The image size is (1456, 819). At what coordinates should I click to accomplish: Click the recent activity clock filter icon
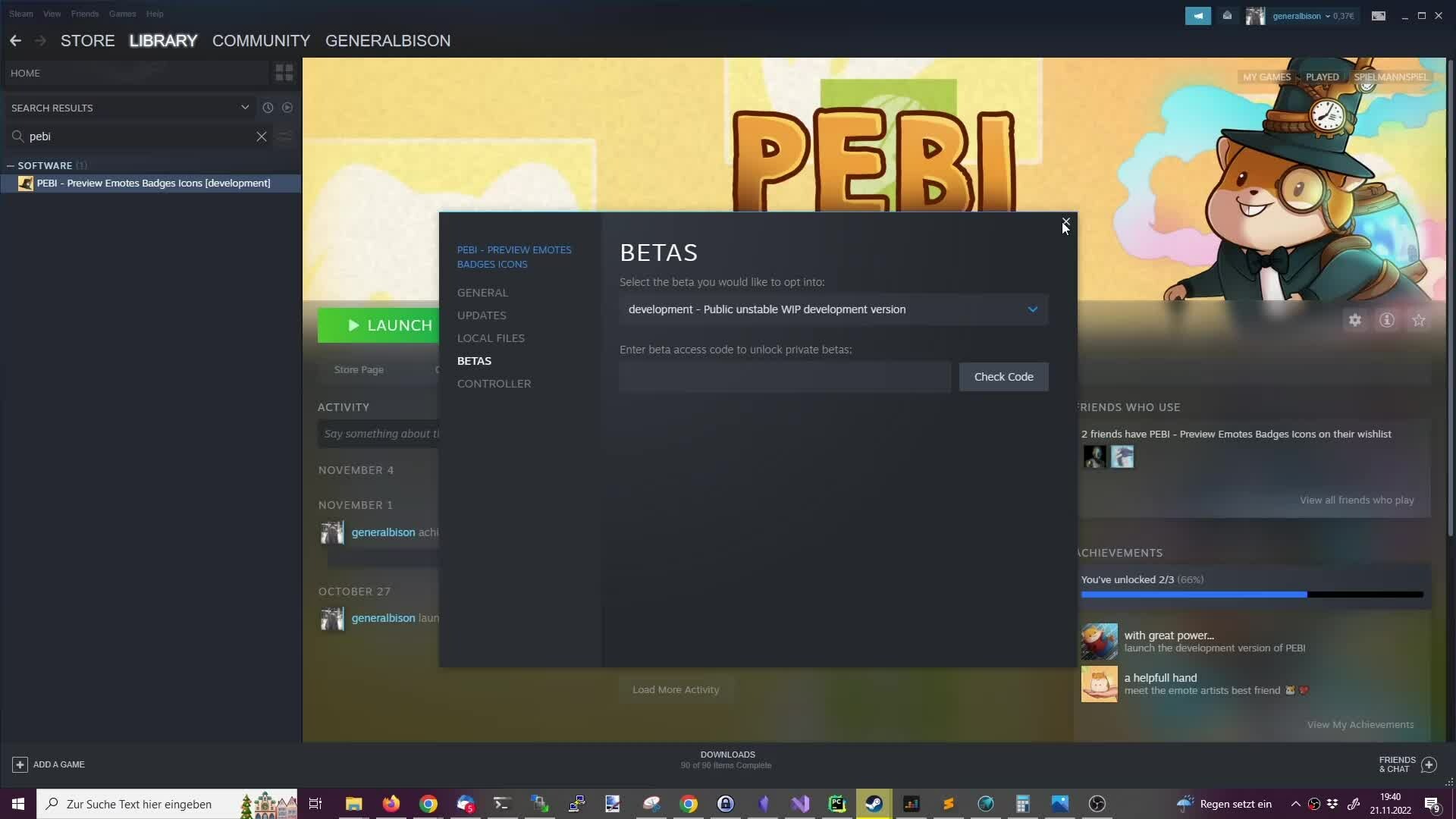coord(268,108)
